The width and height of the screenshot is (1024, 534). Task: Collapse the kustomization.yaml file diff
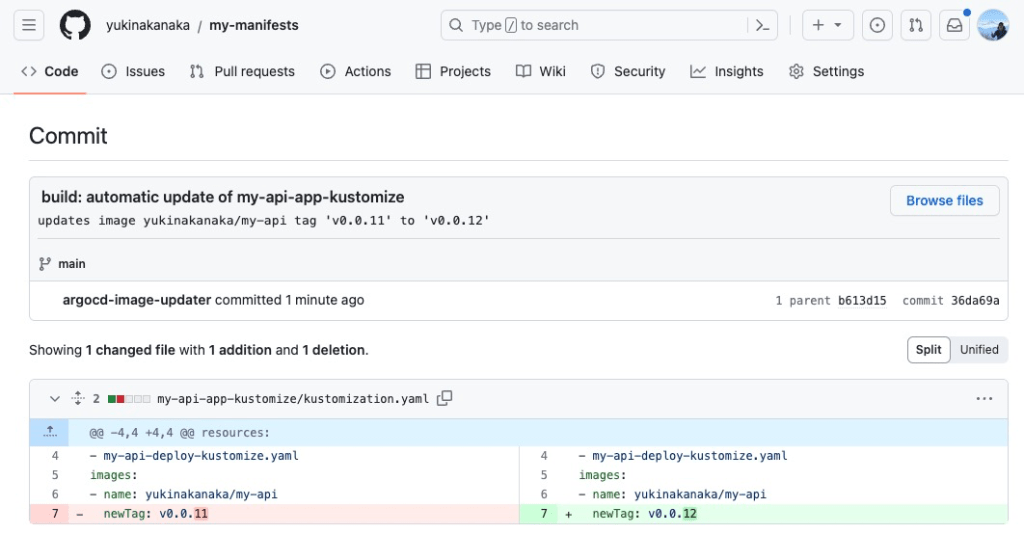click(55, 398)
